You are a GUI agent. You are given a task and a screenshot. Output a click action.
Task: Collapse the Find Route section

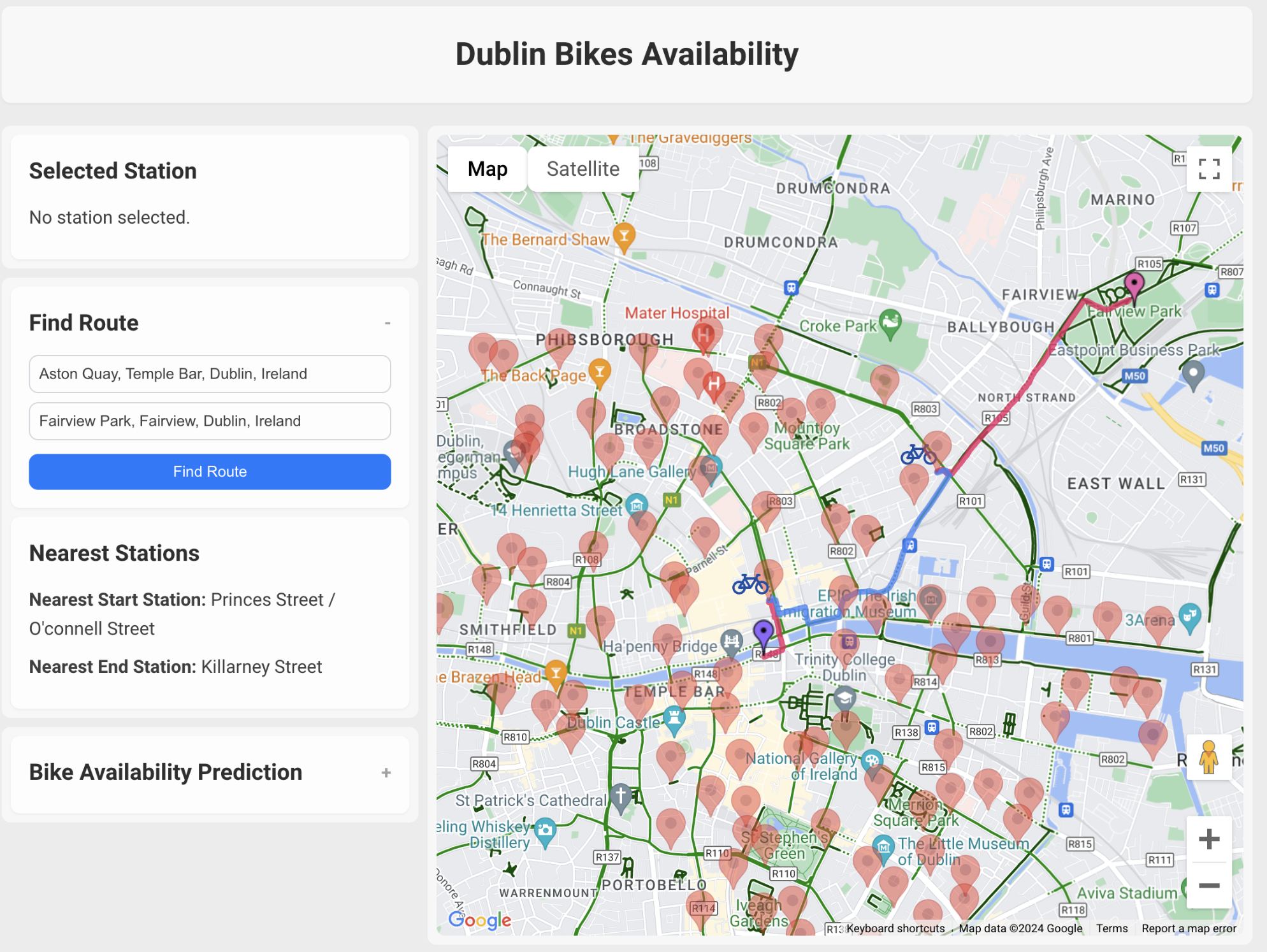click(x=387, y=324)
